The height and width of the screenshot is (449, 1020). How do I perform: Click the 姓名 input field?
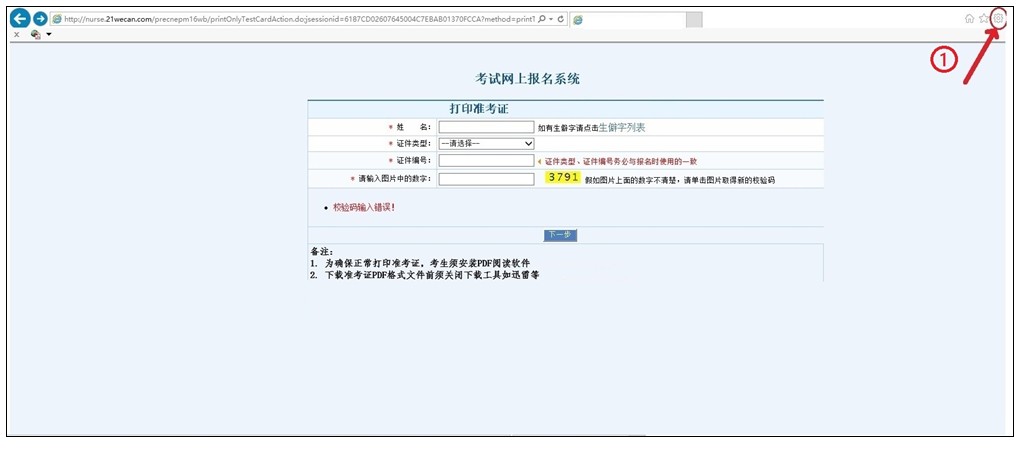(x=486, y=127)
